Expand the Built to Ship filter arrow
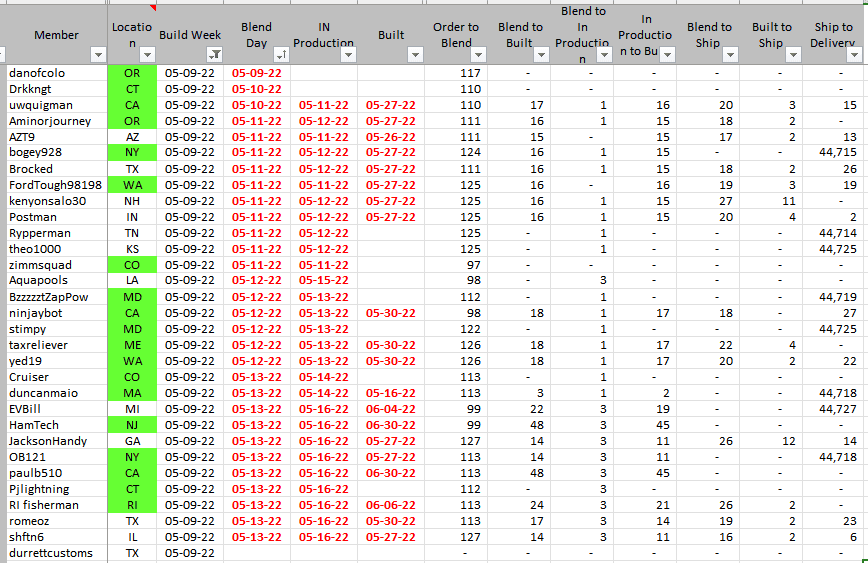The width and height of the screenshot is (868, 563). 793,55
